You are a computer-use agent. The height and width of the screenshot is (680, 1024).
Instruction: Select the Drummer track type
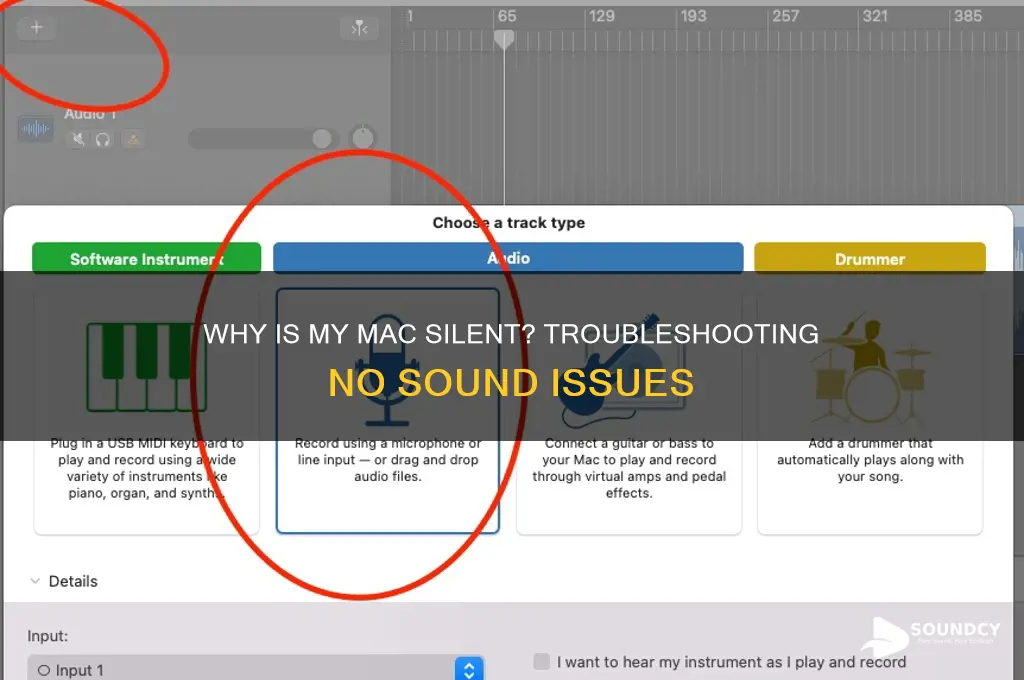pos(870,259)
